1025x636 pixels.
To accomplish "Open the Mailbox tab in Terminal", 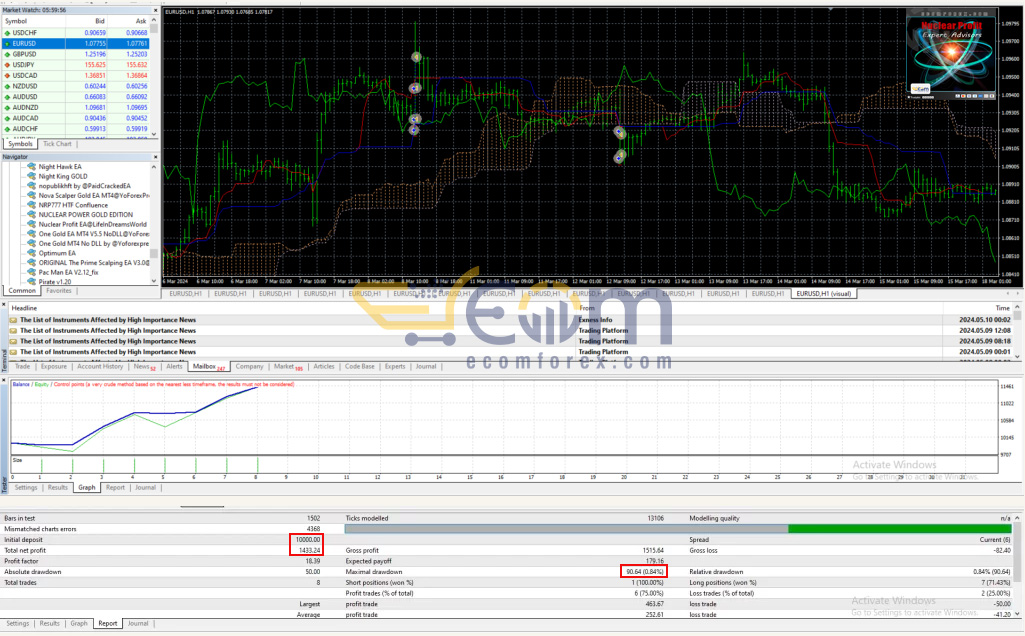I will 208,367.
